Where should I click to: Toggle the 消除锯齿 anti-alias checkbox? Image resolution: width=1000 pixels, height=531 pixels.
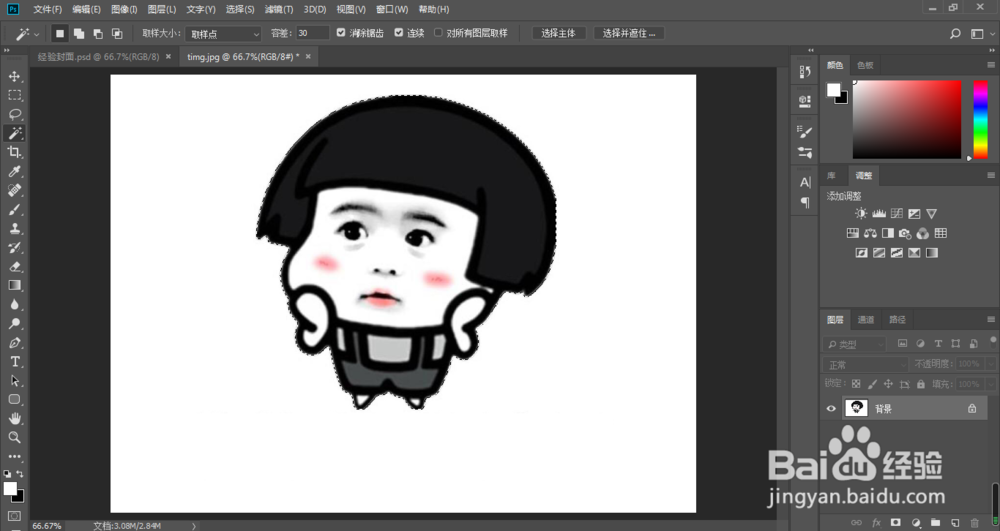point(341,33)
